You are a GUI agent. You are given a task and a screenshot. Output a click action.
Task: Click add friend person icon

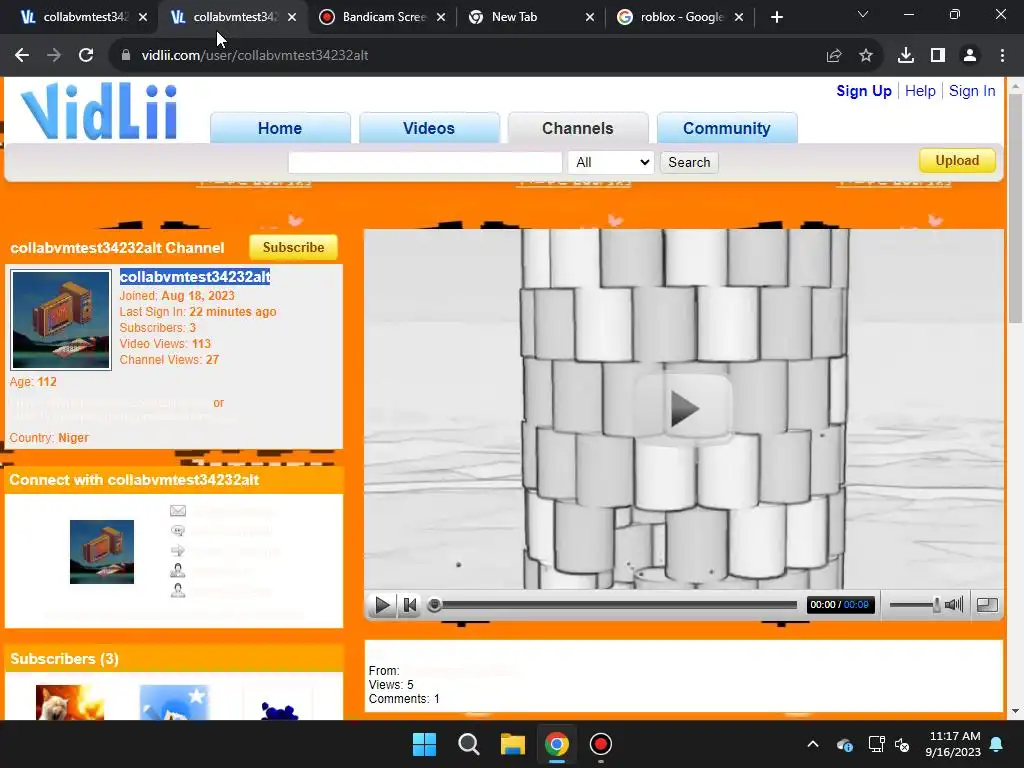tap(178, 571)
